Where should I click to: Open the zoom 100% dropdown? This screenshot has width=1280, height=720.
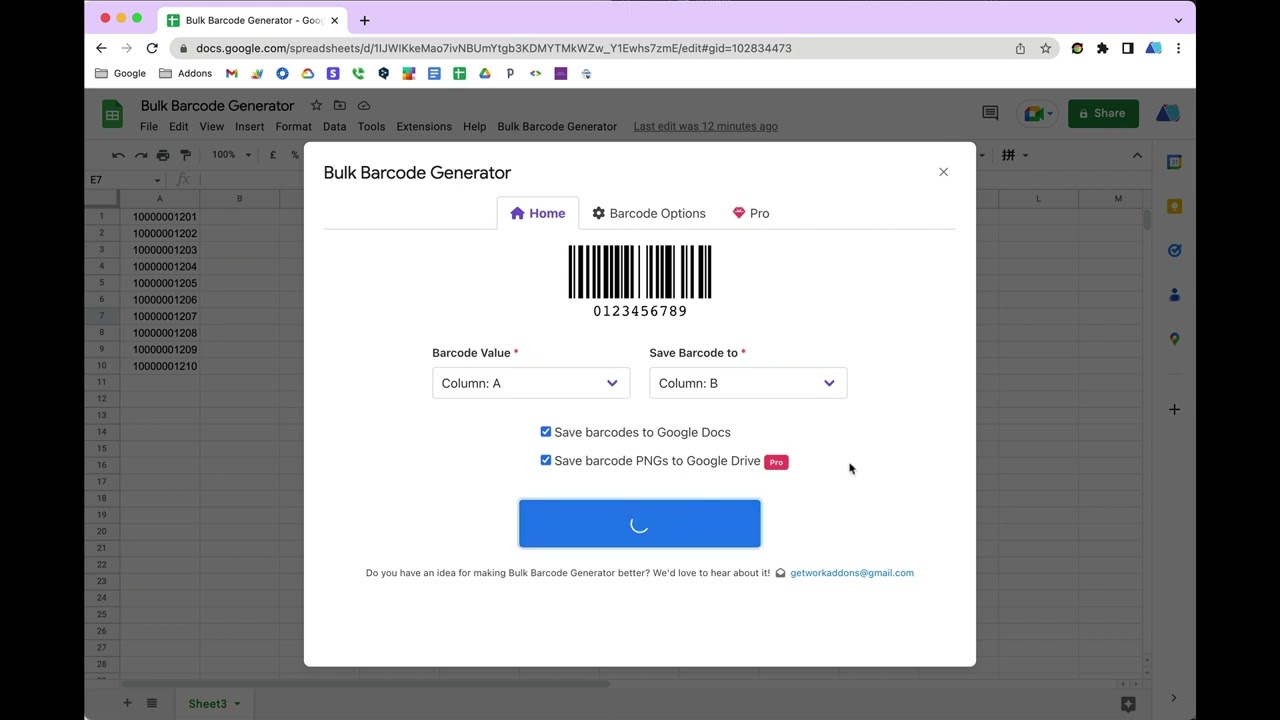coord(229,155)
